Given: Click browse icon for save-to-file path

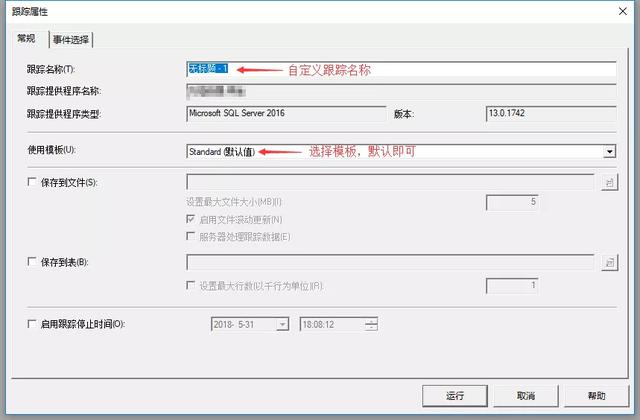Looking at the screenshot, I should 610,182.
